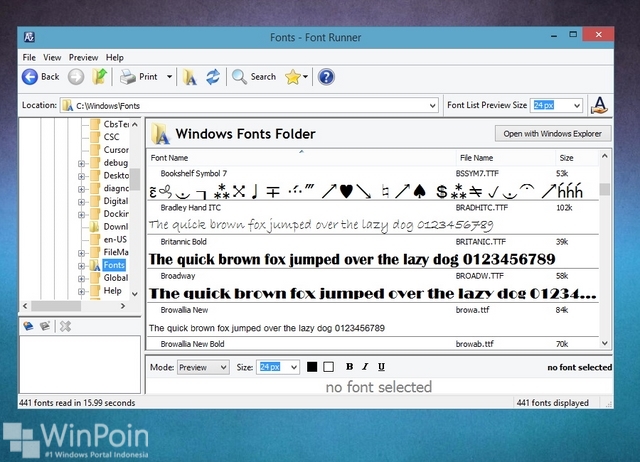Open the Print dropdown arrow
The height and width of the screenshot is (462, 640).
click(169, 77)
